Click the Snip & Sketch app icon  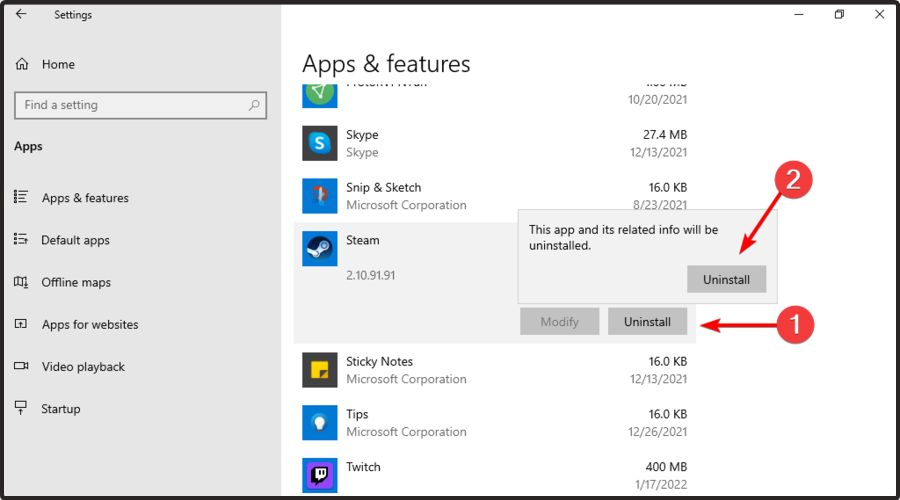320,196
